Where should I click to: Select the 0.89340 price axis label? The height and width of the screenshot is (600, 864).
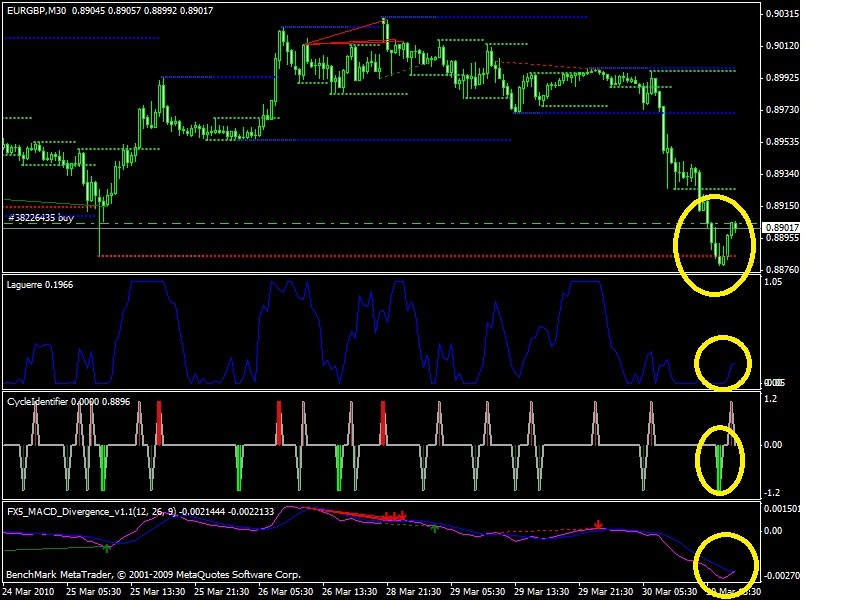coord(782,174)
